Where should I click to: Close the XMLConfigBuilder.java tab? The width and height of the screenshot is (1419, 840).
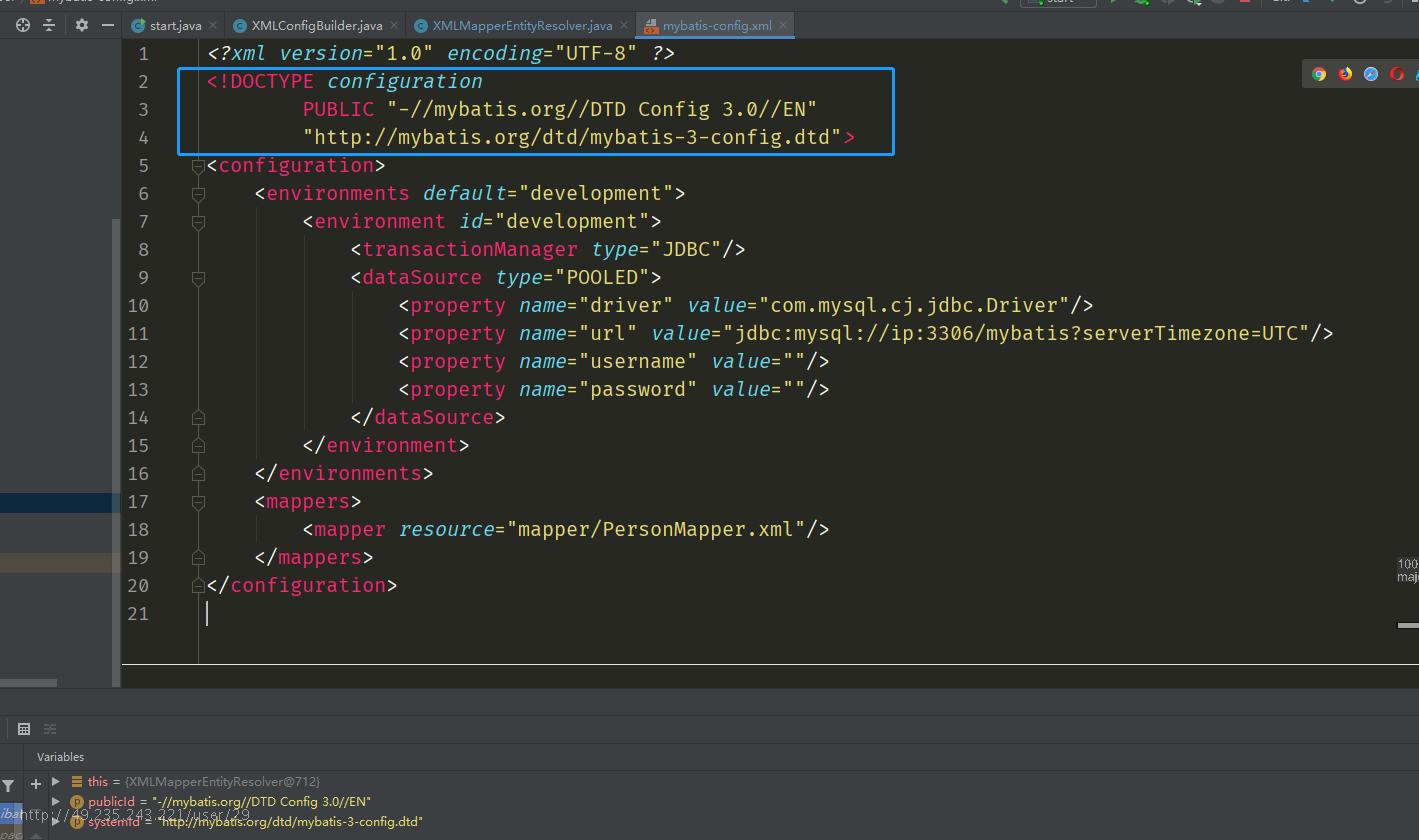click(394, 25)
